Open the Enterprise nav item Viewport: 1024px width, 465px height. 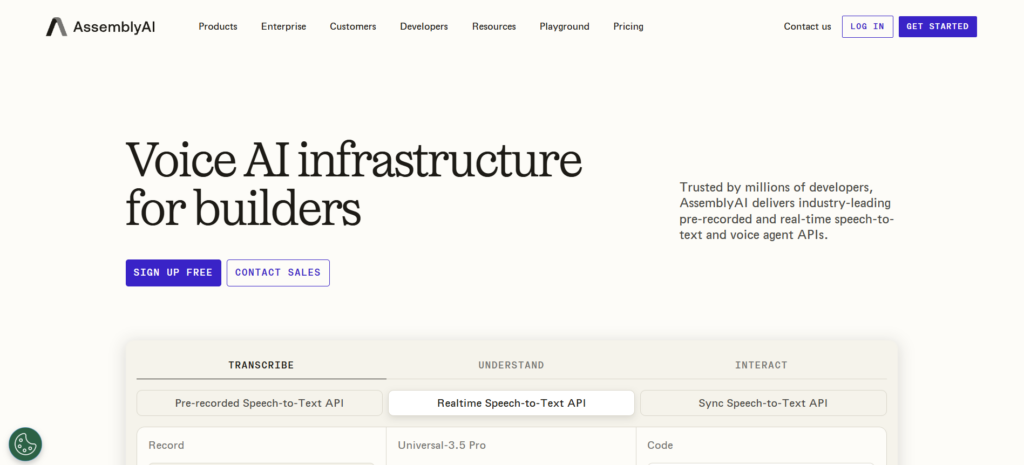pos(283,27)
